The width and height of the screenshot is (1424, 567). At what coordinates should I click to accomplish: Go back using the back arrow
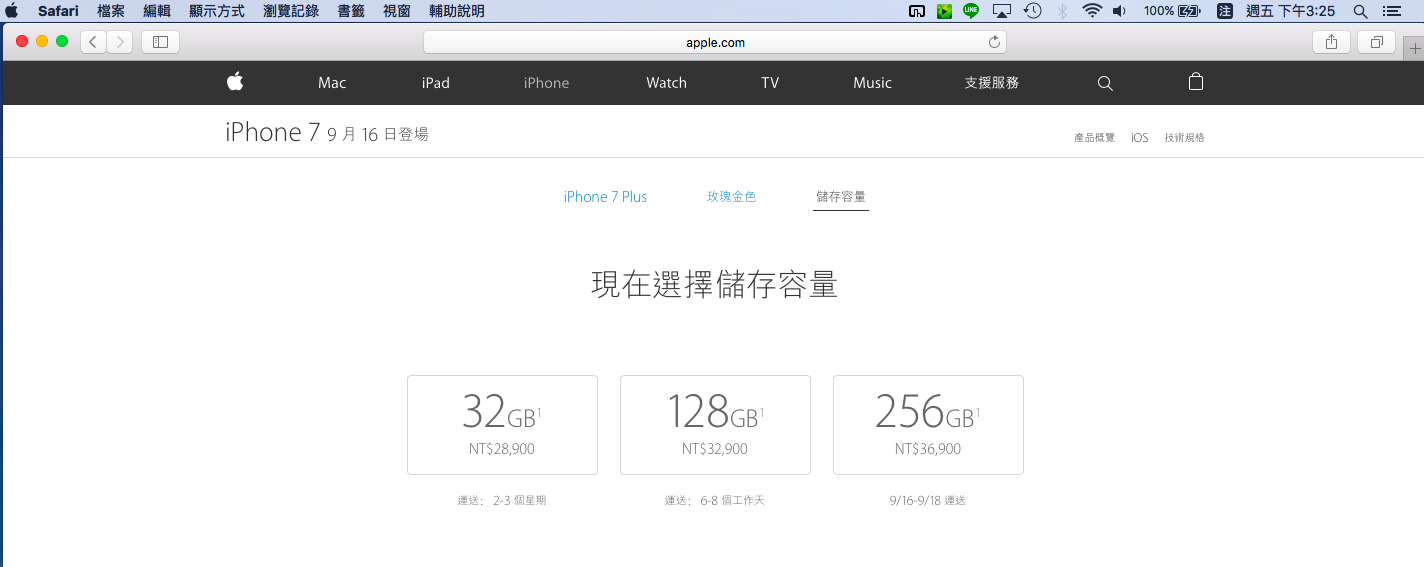pyautogui.click(x=93, y=42)
